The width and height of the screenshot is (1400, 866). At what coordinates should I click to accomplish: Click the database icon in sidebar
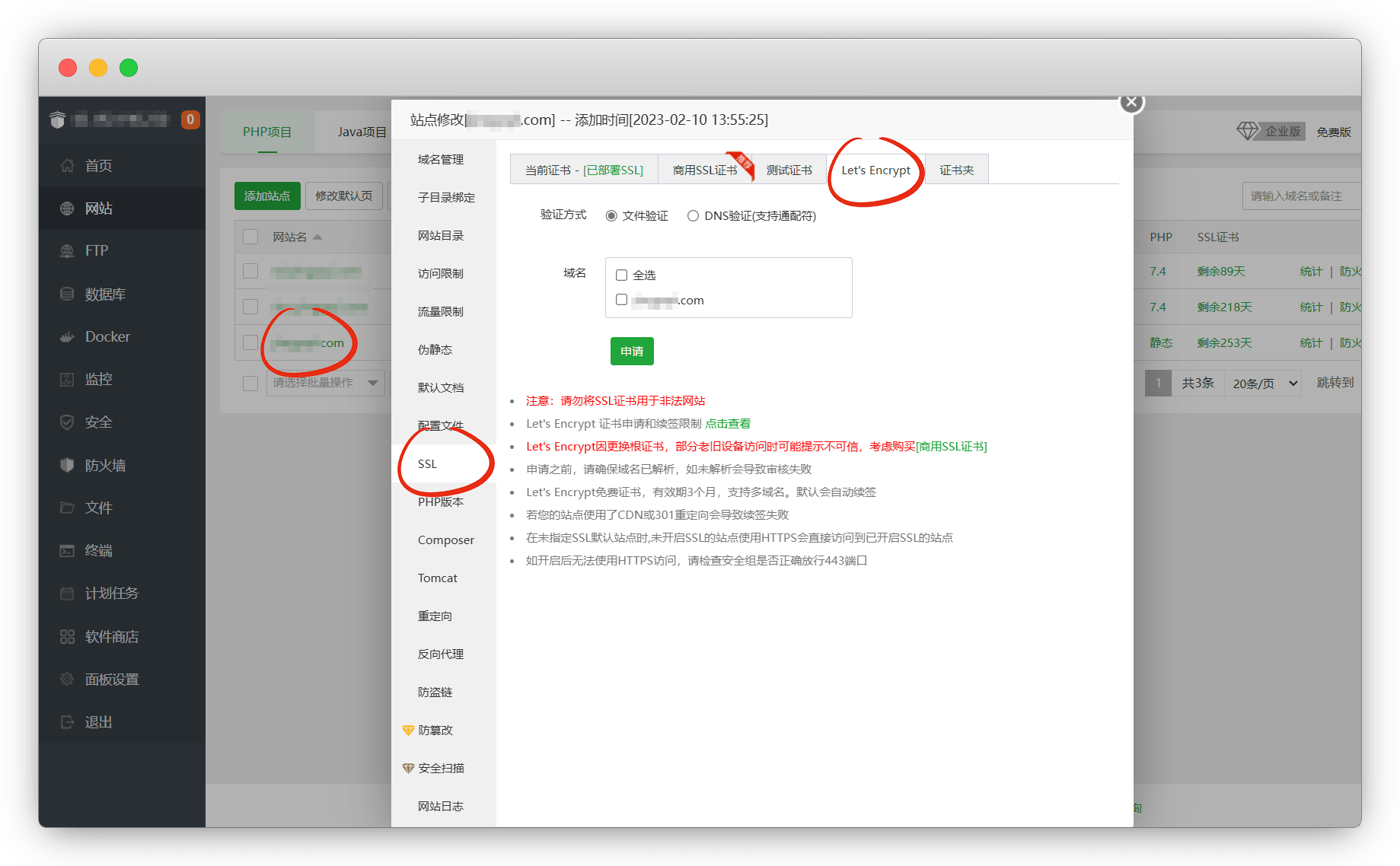pos(67,294)
